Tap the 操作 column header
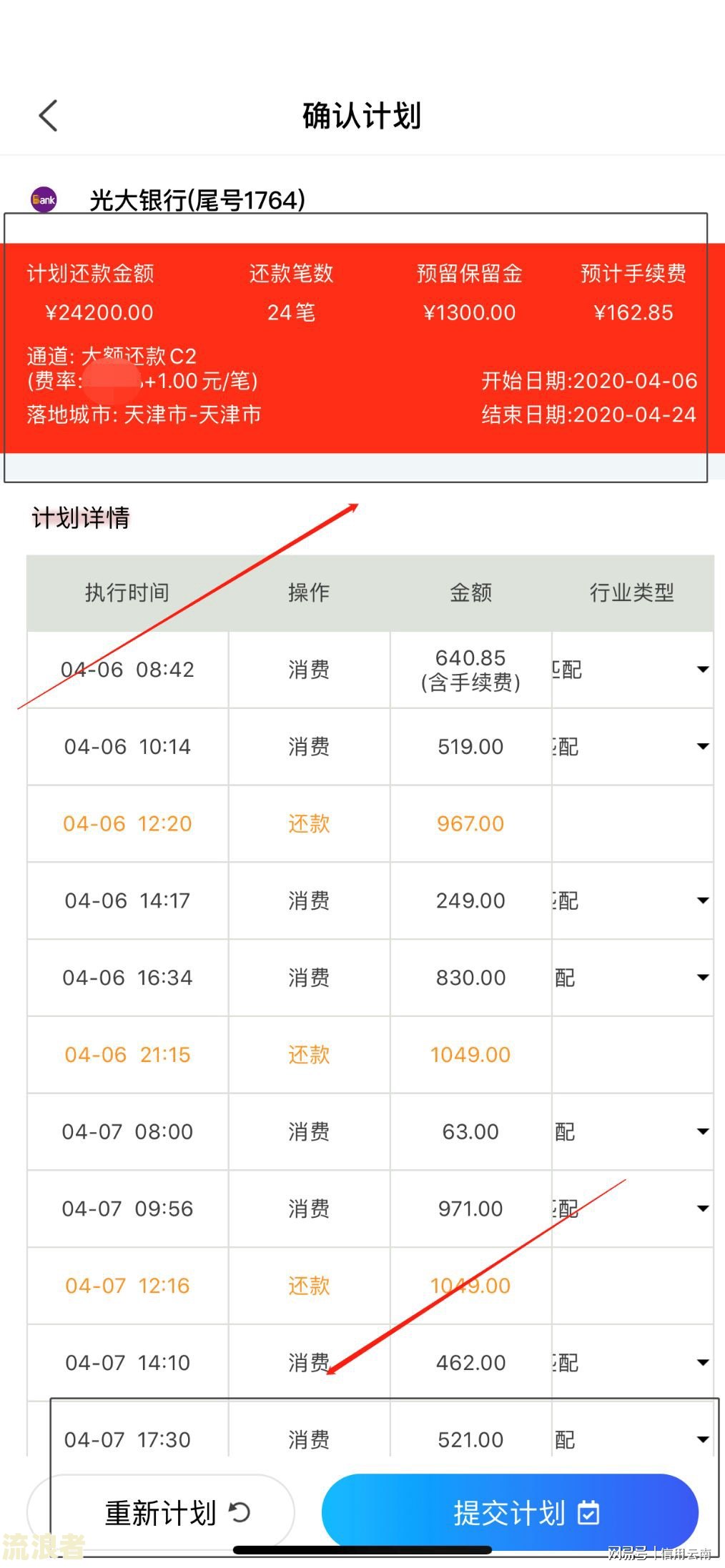Image resolution: width=725 pixels, height=1568 pixels. tap(309, 592)
